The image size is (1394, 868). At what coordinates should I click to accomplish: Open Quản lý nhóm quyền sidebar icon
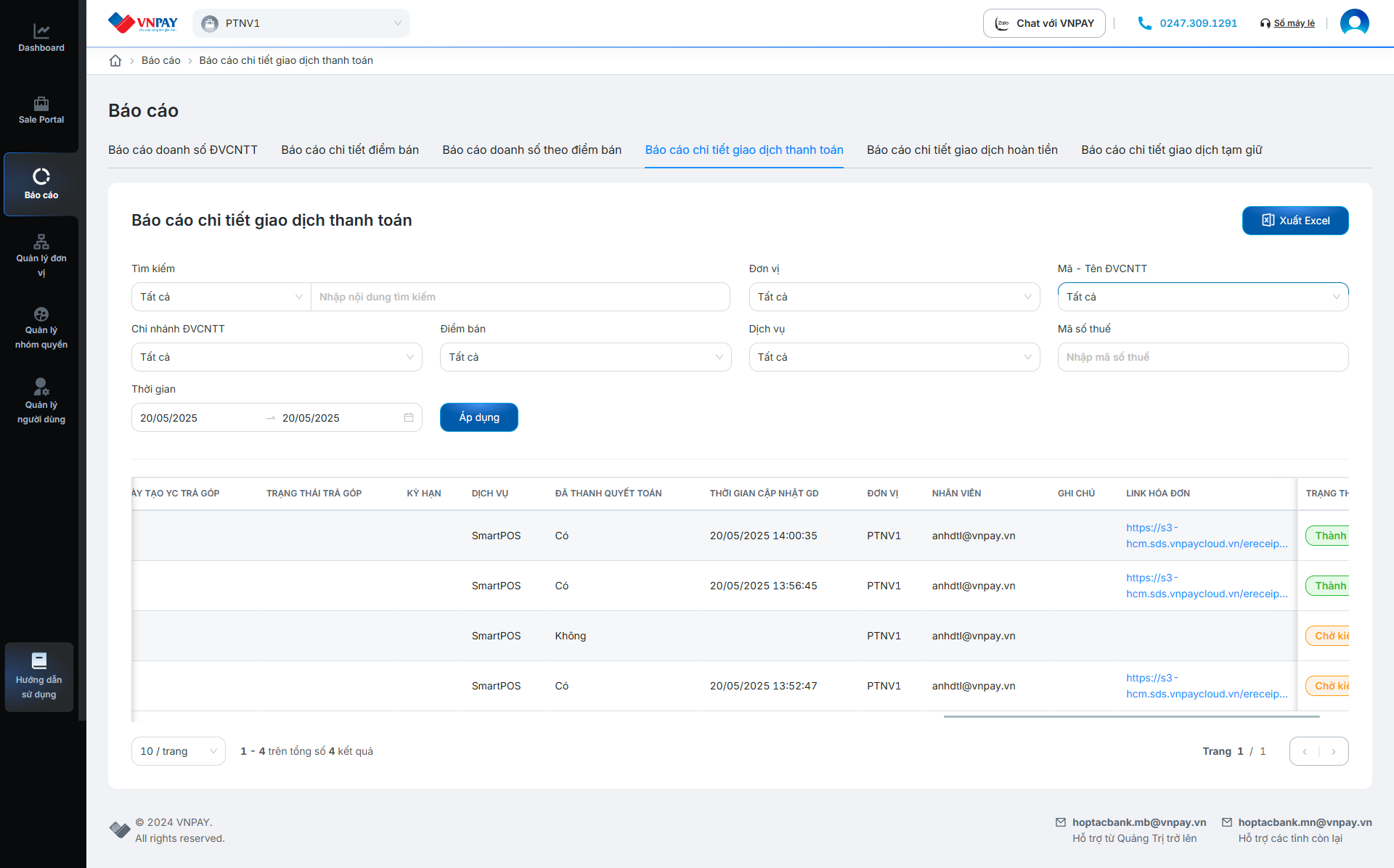[41, 314]
